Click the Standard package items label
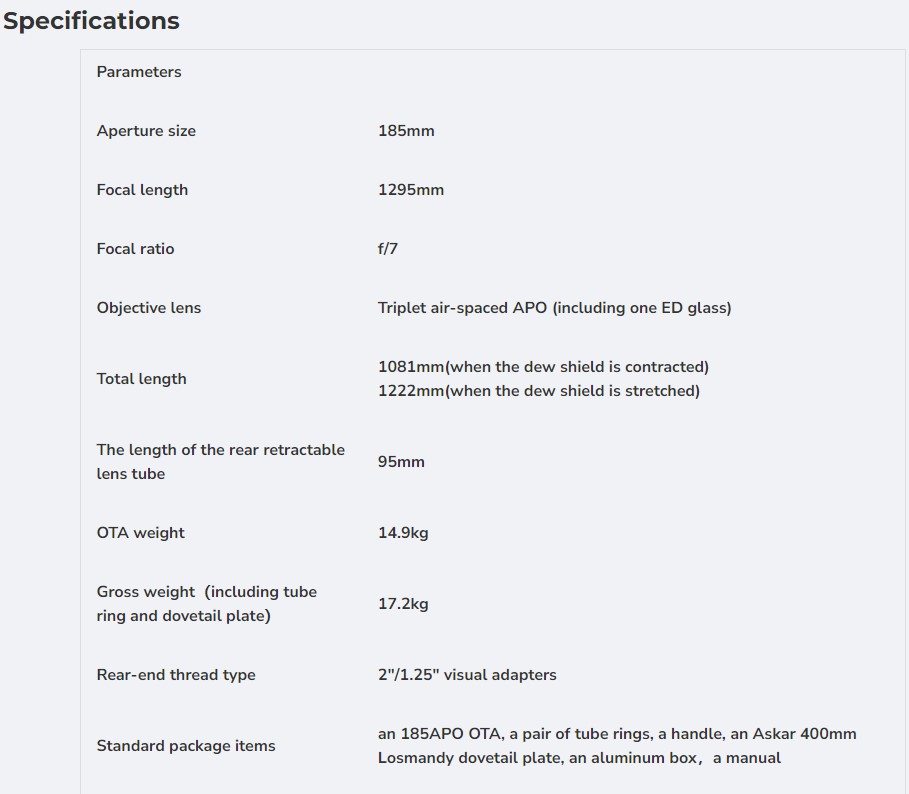Screen dimensions: 909x794 point(186,746)
